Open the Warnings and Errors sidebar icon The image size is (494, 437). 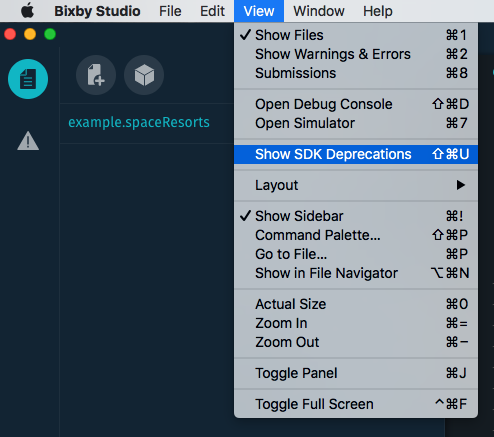(28, 141)
